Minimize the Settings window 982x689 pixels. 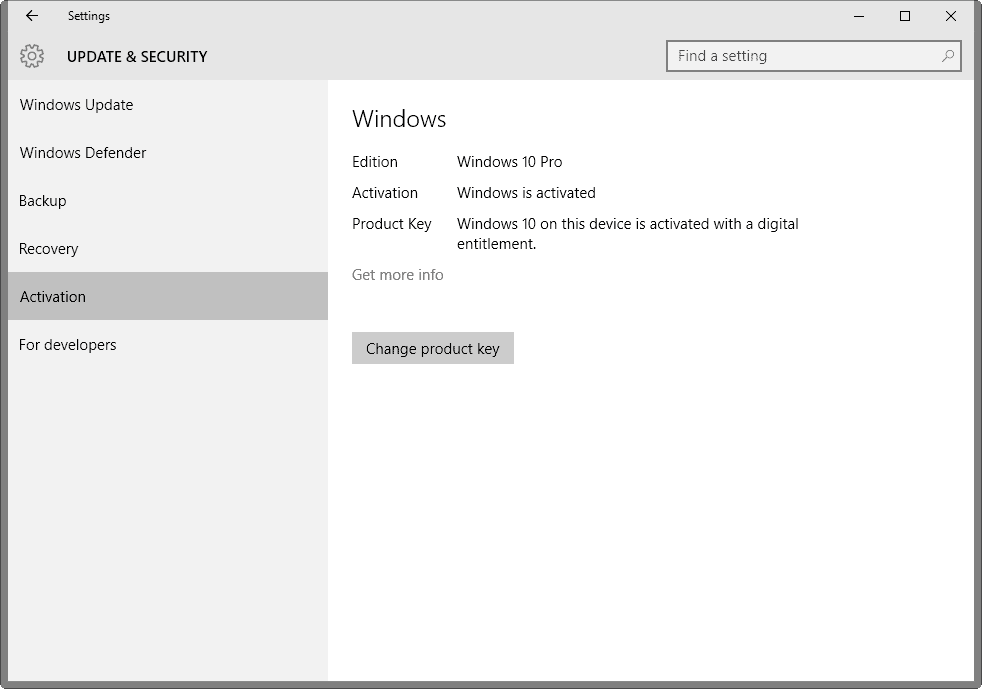tap(859, 16)
